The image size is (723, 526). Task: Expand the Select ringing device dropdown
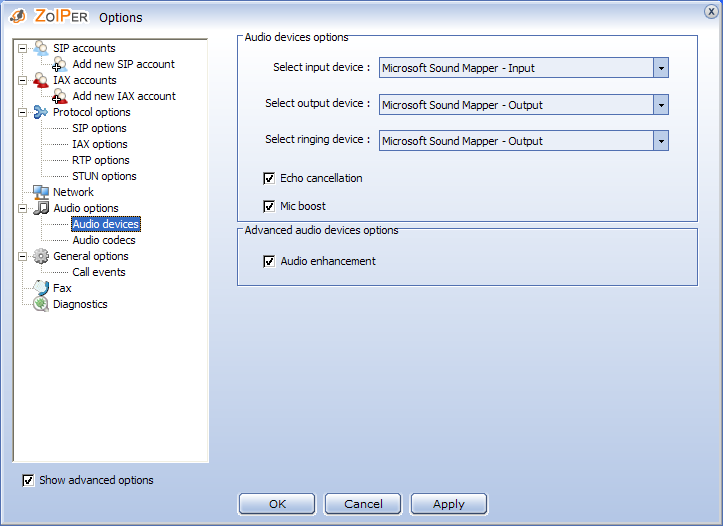coord(660,141)
